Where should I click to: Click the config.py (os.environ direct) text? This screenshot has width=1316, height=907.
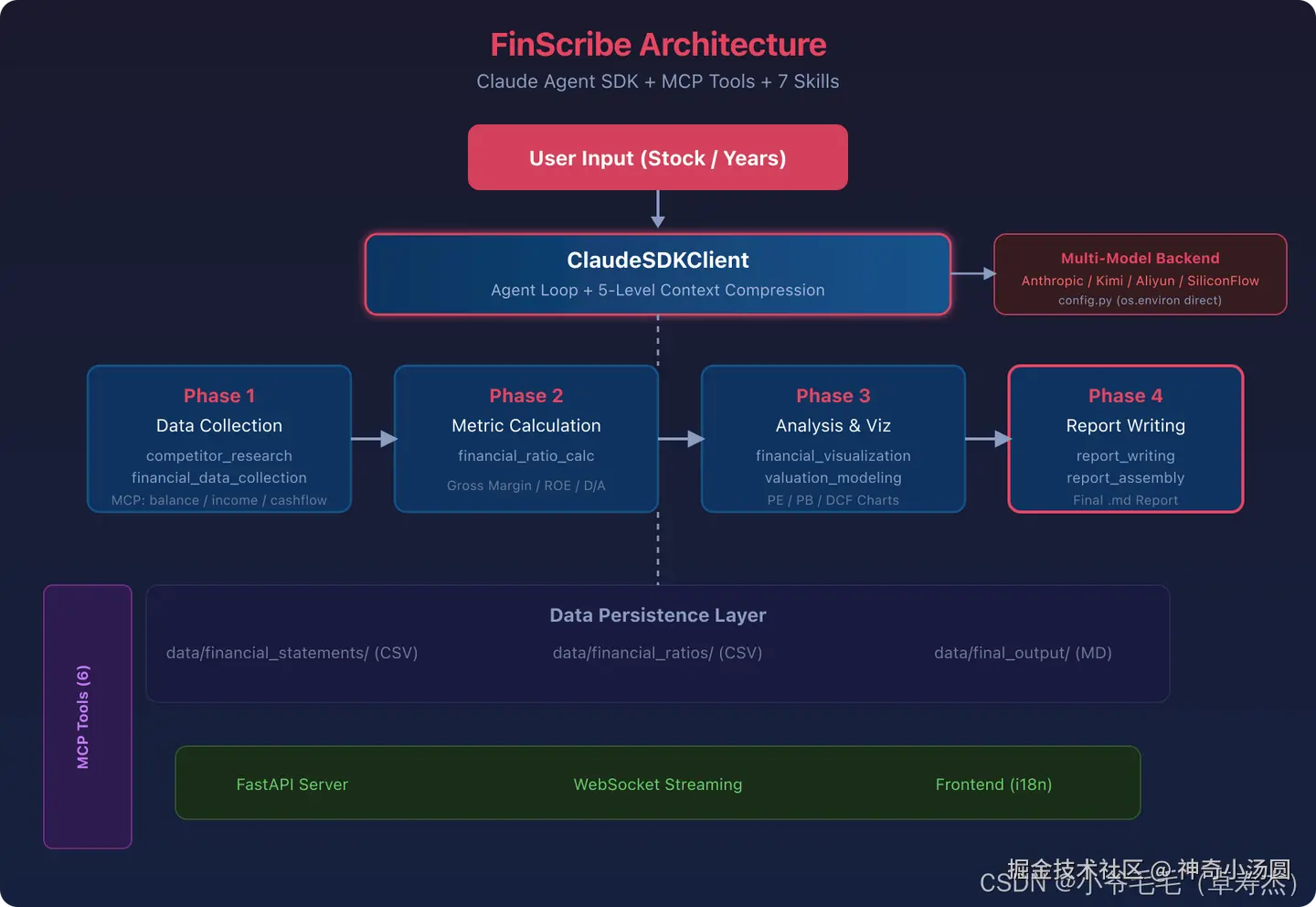1141,300
